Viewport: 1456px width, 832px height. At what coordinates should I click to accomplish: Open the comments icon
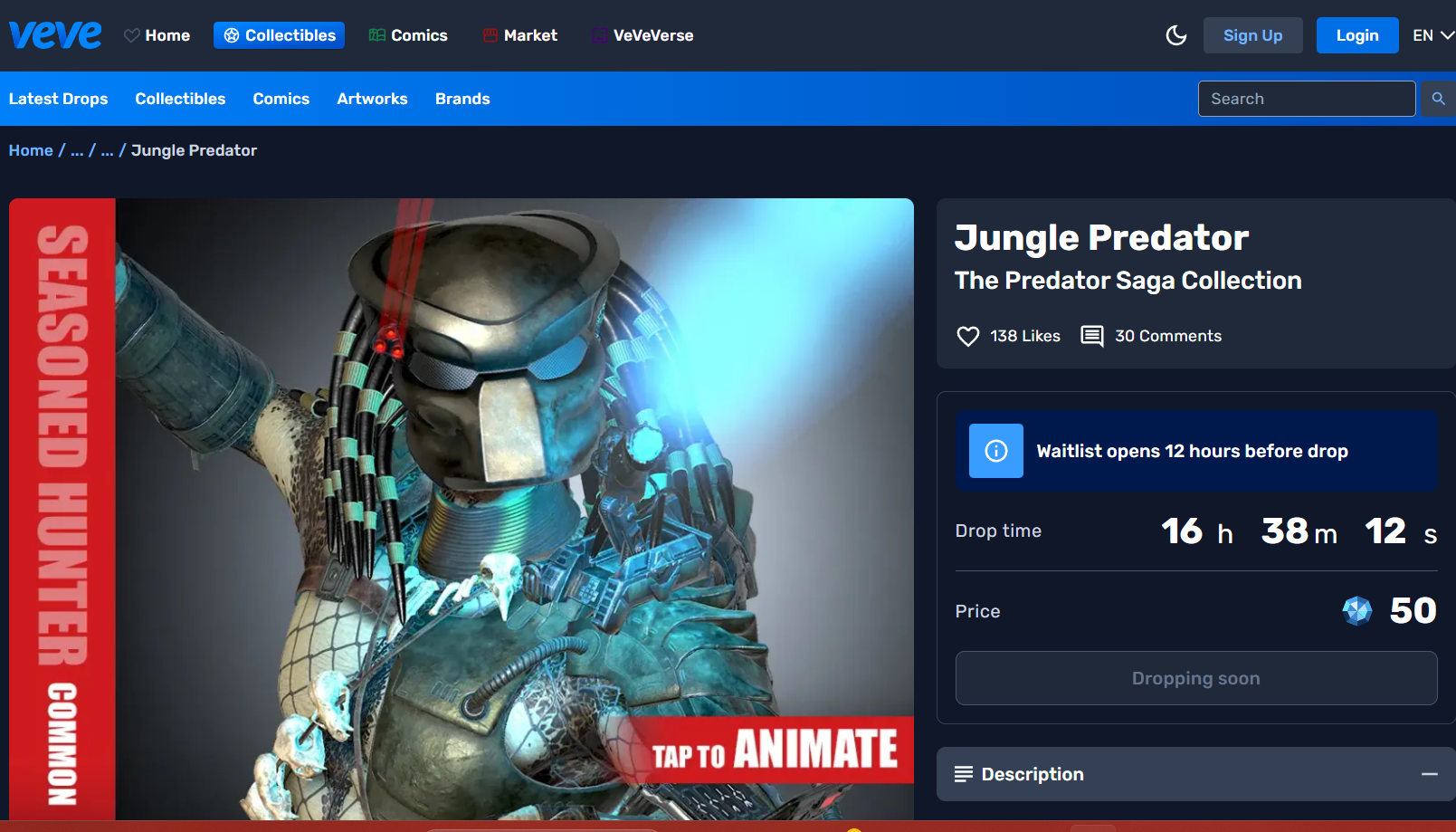[x=1092, y=337]
